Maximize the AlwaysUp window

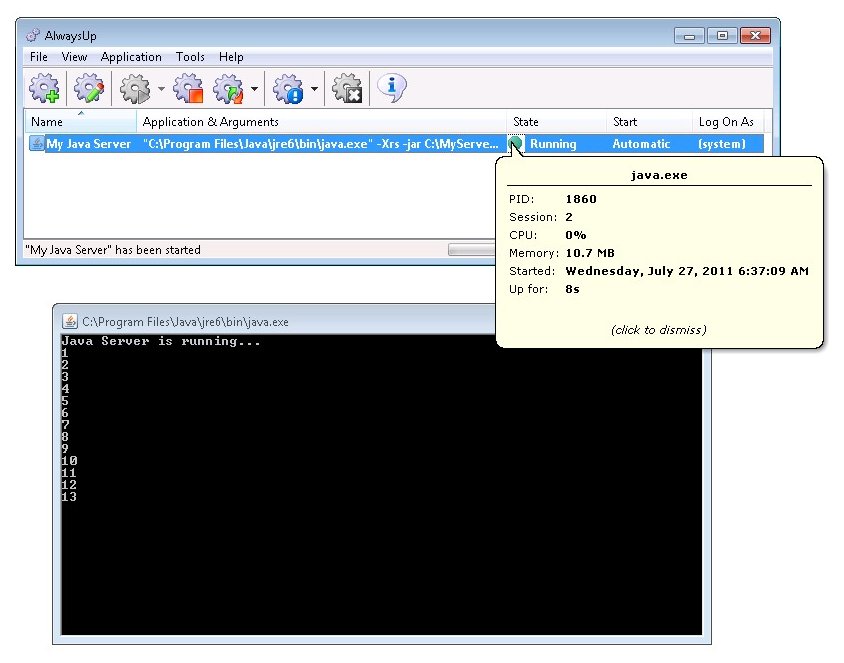tap(722, 36)
